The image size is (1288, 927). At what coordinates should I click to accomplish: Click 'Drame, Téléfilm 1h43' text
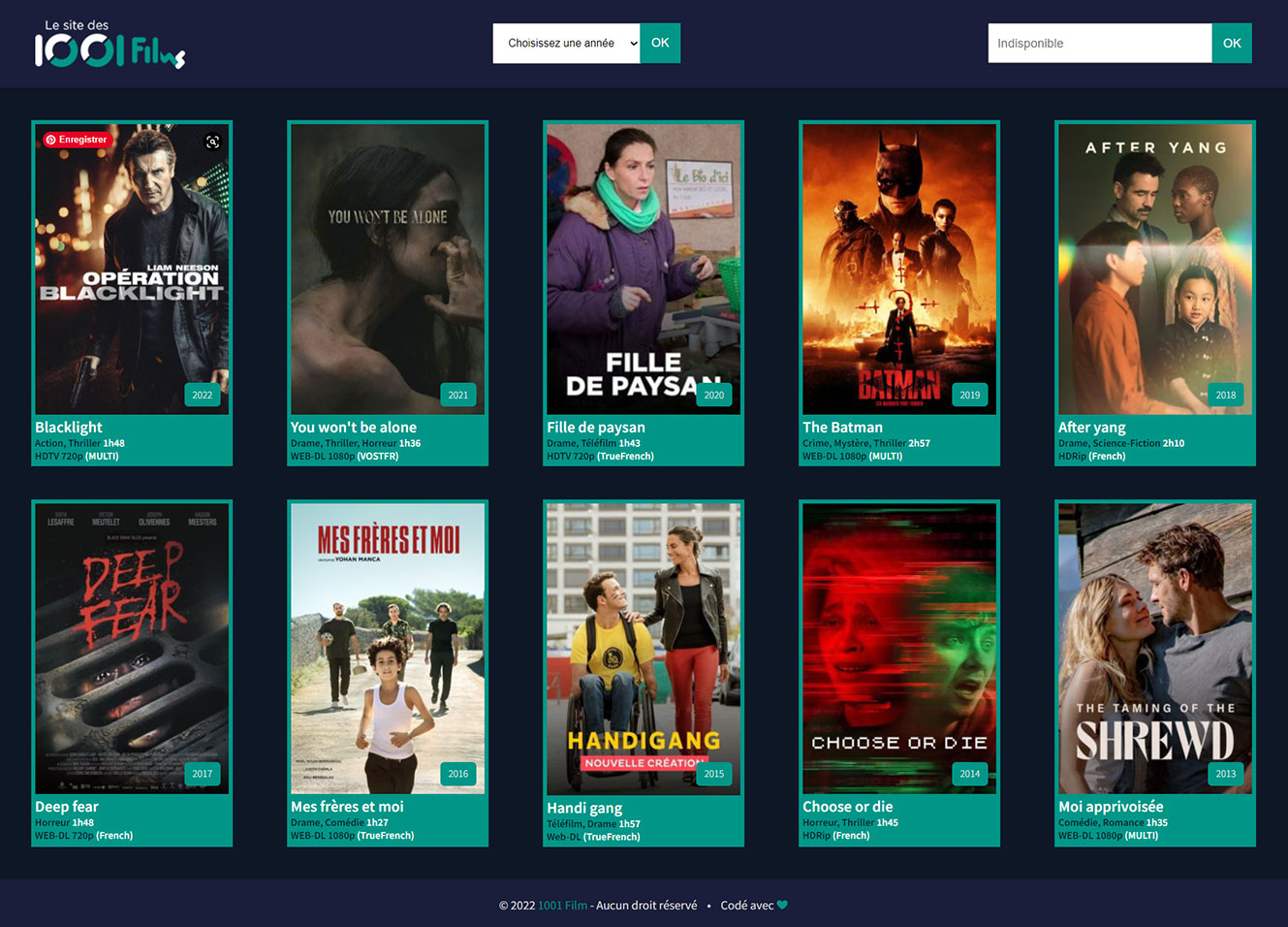pos(593,443)
